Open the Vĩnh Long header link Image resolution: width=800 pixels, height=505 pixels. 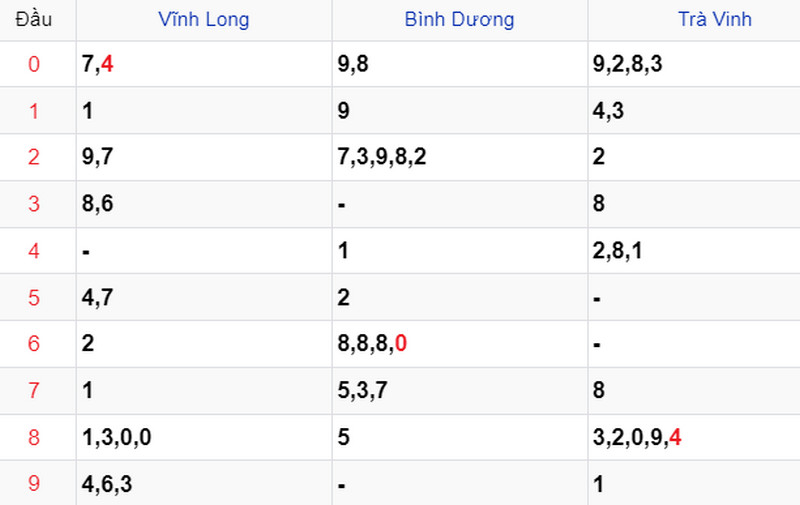click(x=204, y=19)
